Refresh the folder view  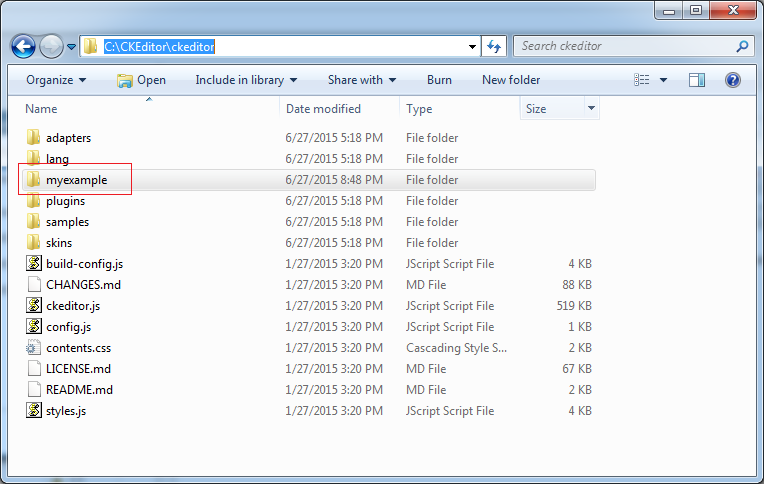pos(494,47)
